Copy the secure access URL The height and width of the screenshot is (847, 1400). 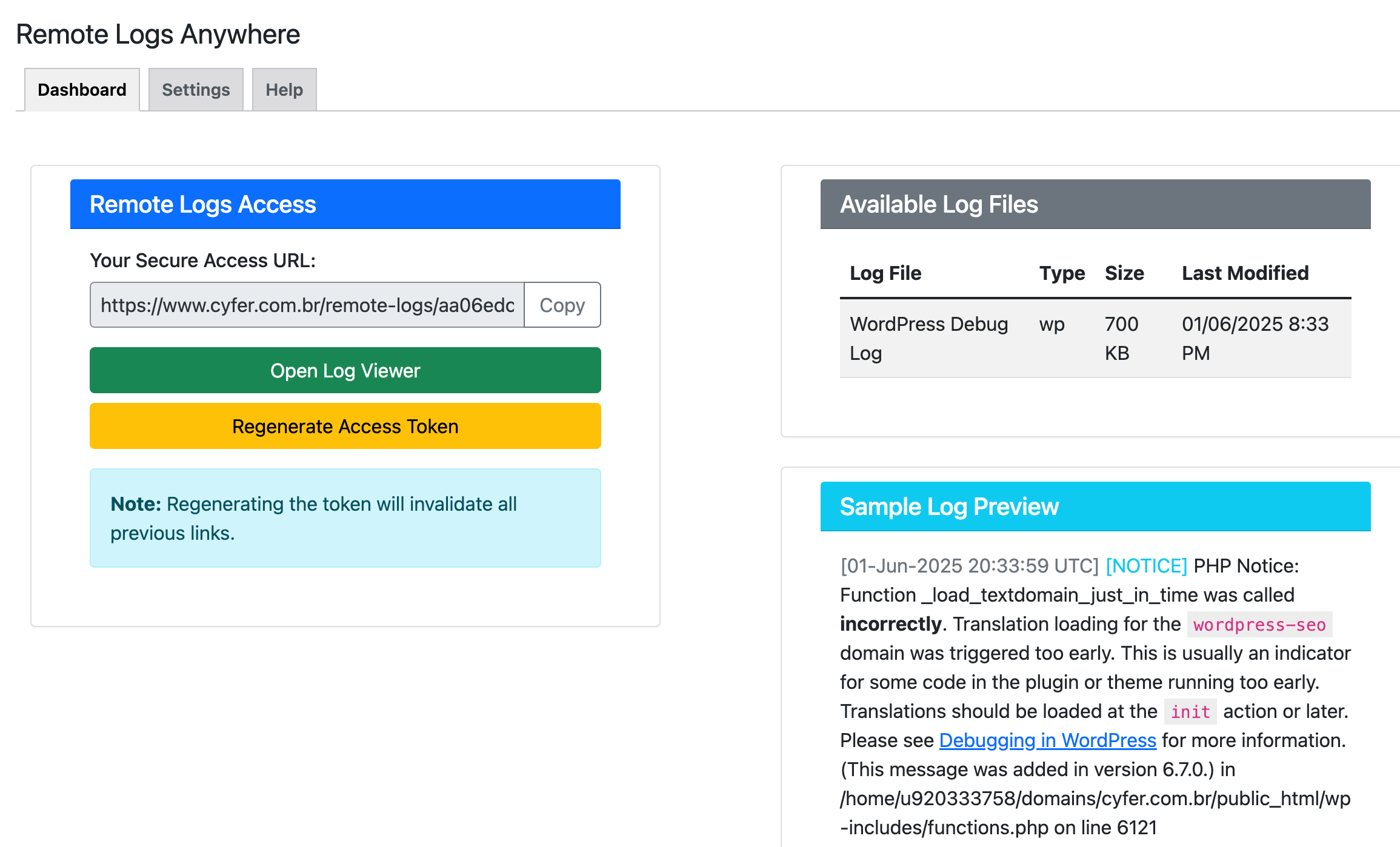coord(562,305)
